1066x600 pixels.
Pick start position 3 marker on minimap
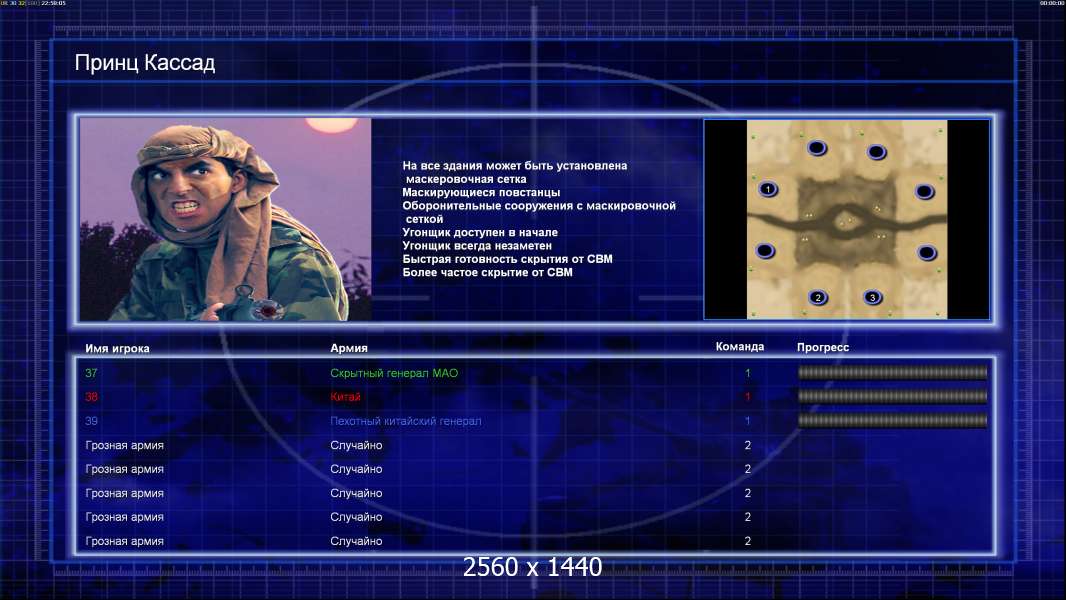pyautogui.click(x=872, y=297)
